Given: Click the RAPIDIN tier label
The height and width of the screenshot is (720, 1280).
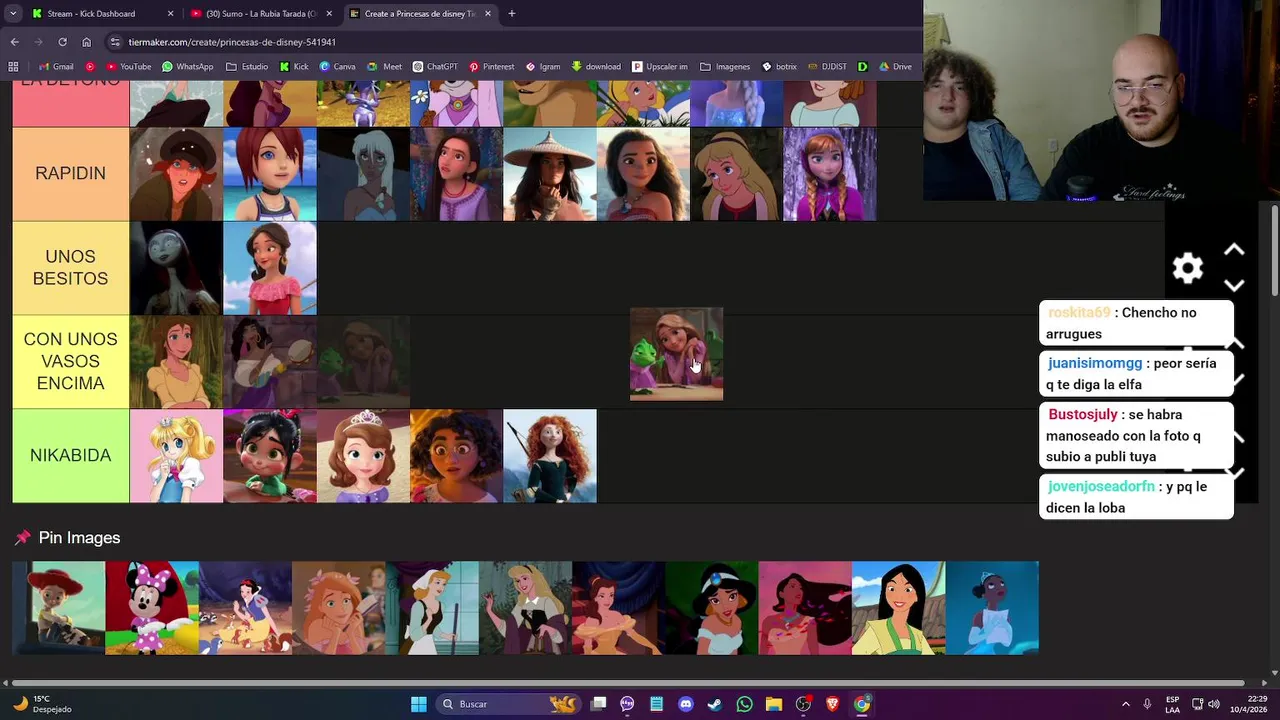Looking at the screenshot, I should [x=70, y=174].
